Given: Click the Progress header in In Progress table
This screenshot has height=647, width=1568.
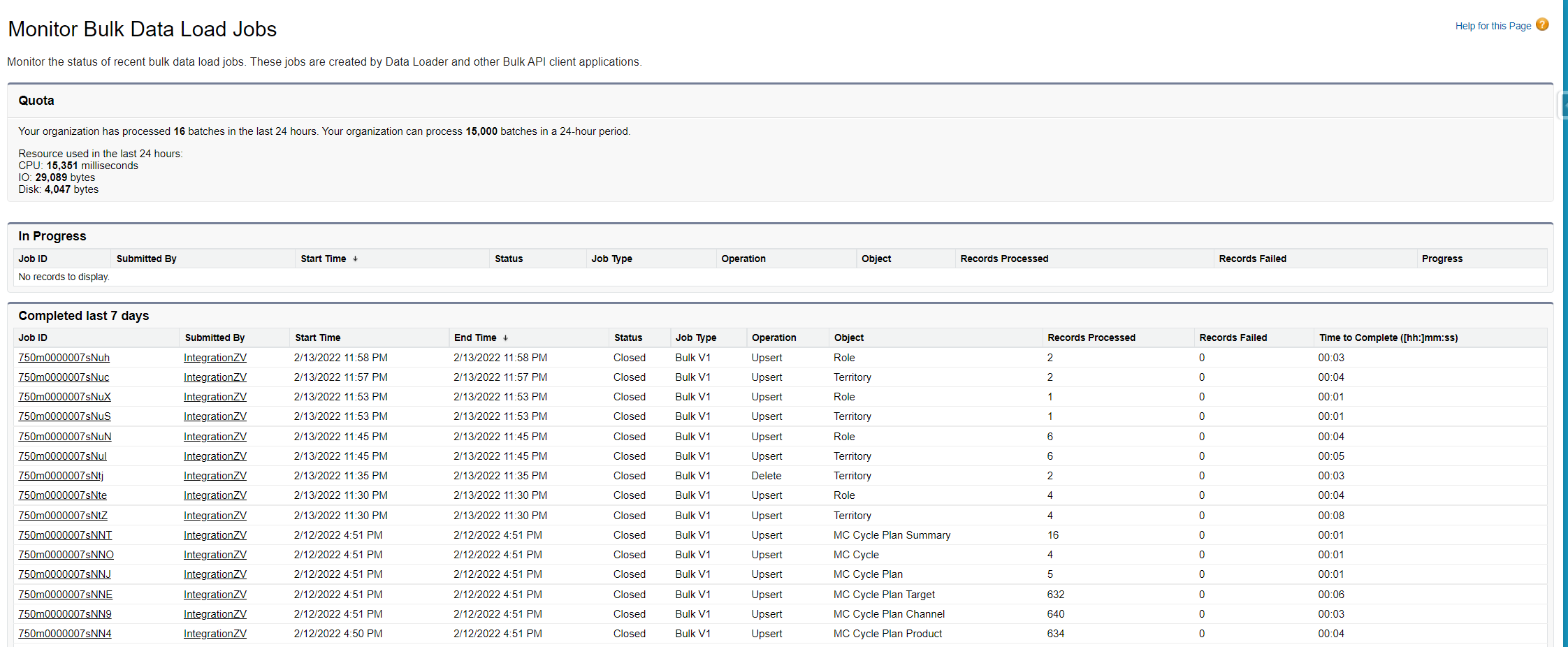Looking at the screenshot, I should pos(1442,259).
